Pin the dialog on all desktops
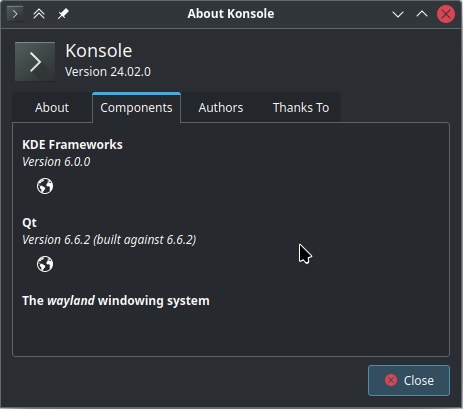 tap(63, 14)
